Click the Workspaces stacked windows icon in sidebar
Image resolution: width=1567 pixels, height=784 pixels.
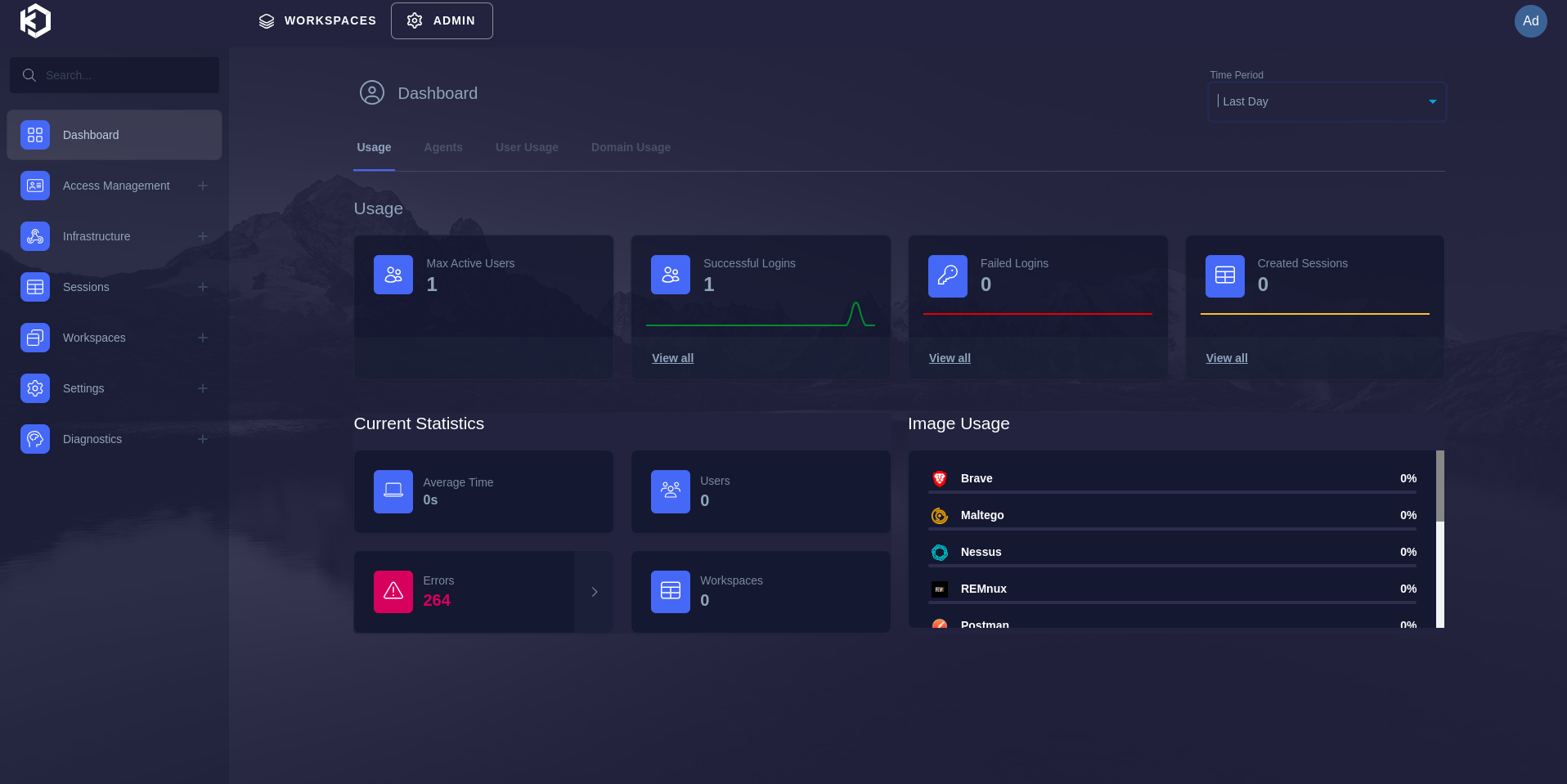pos(35,338)
